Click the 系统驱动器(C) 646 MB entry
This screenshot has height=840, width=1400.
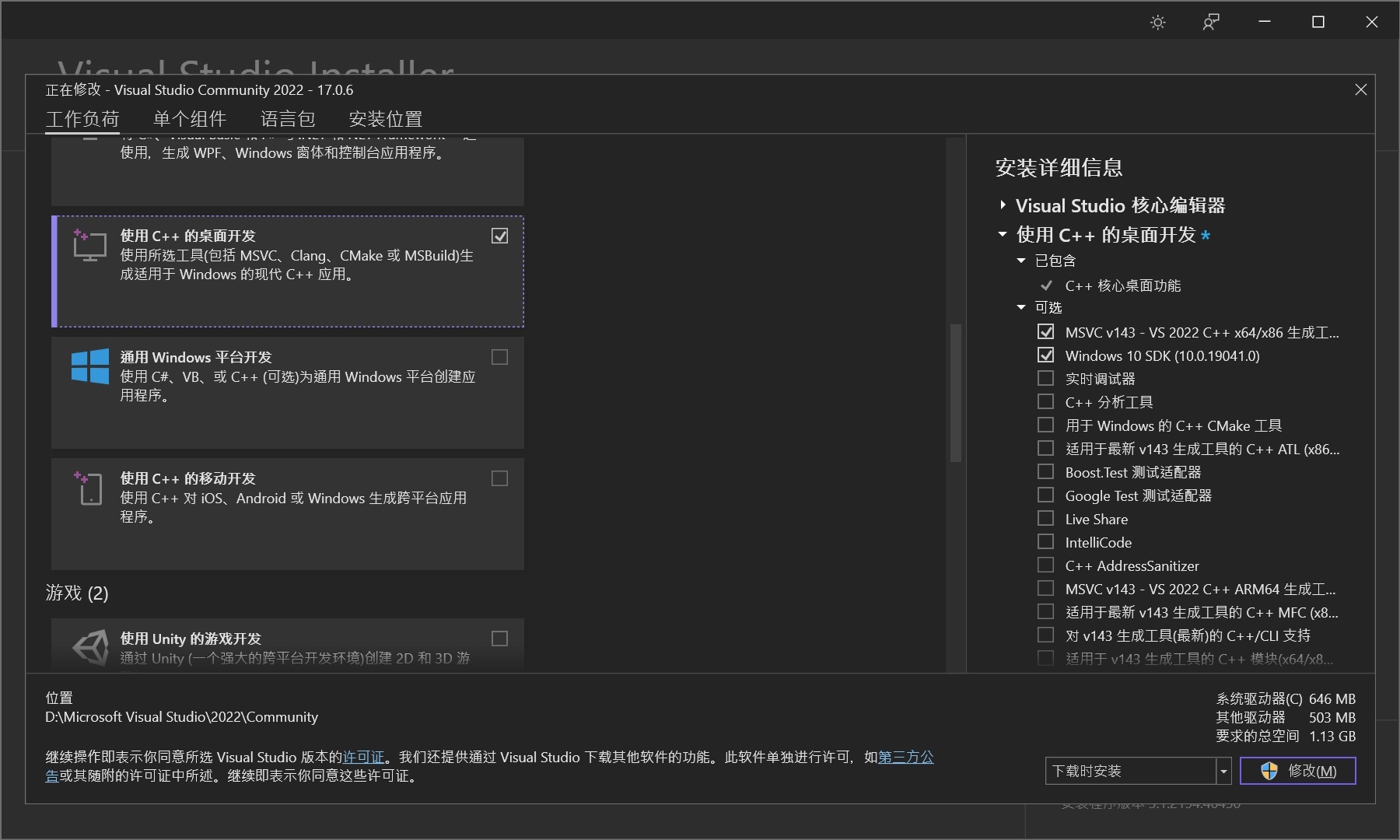pyautogui.click(x=1286, y=698)
